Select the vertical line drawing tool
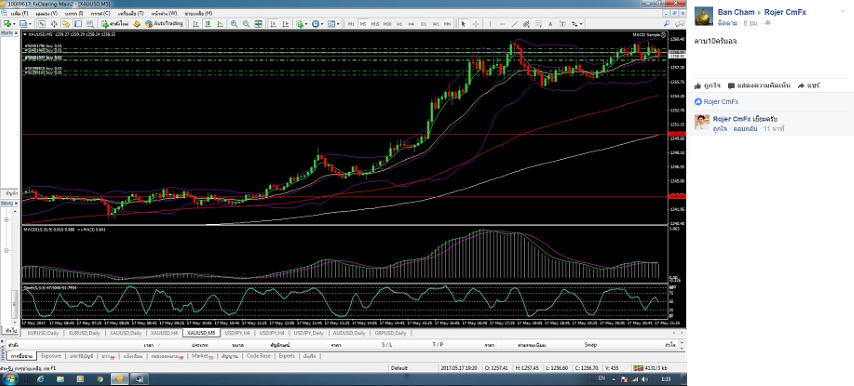This screenshot has height=386, width=854. click(490, 24)
